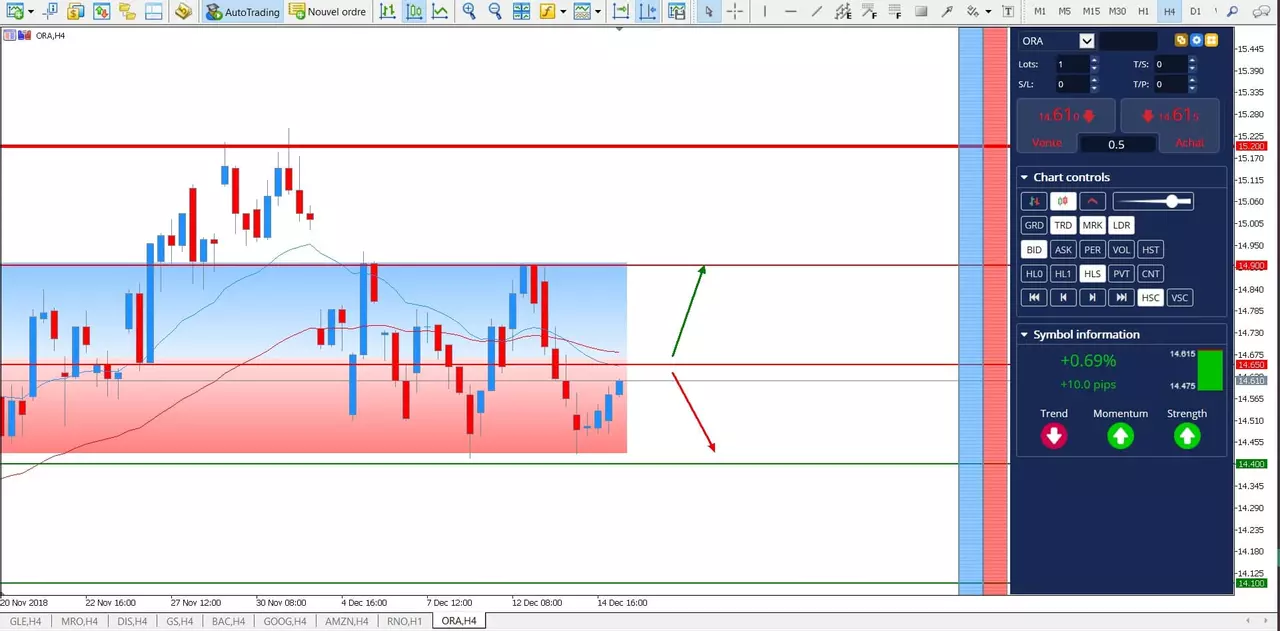Screen dimensions: 1280x631
Task: Click the zoom out magnifier icon
Action: tap(495, 12)
